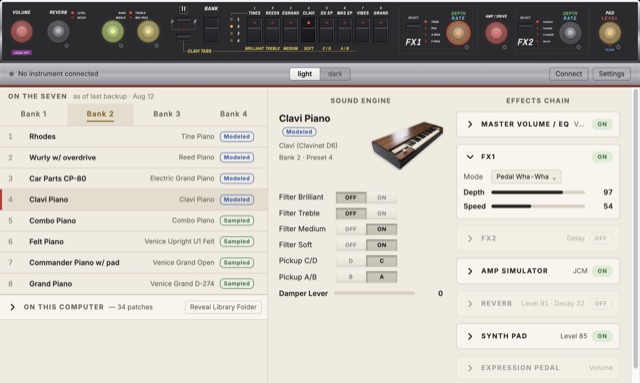Image resolution: width=640 pixels, height=383 pixels.
Task: Select the Wurly w/ overdrive preset
Action: pos(134,158)
